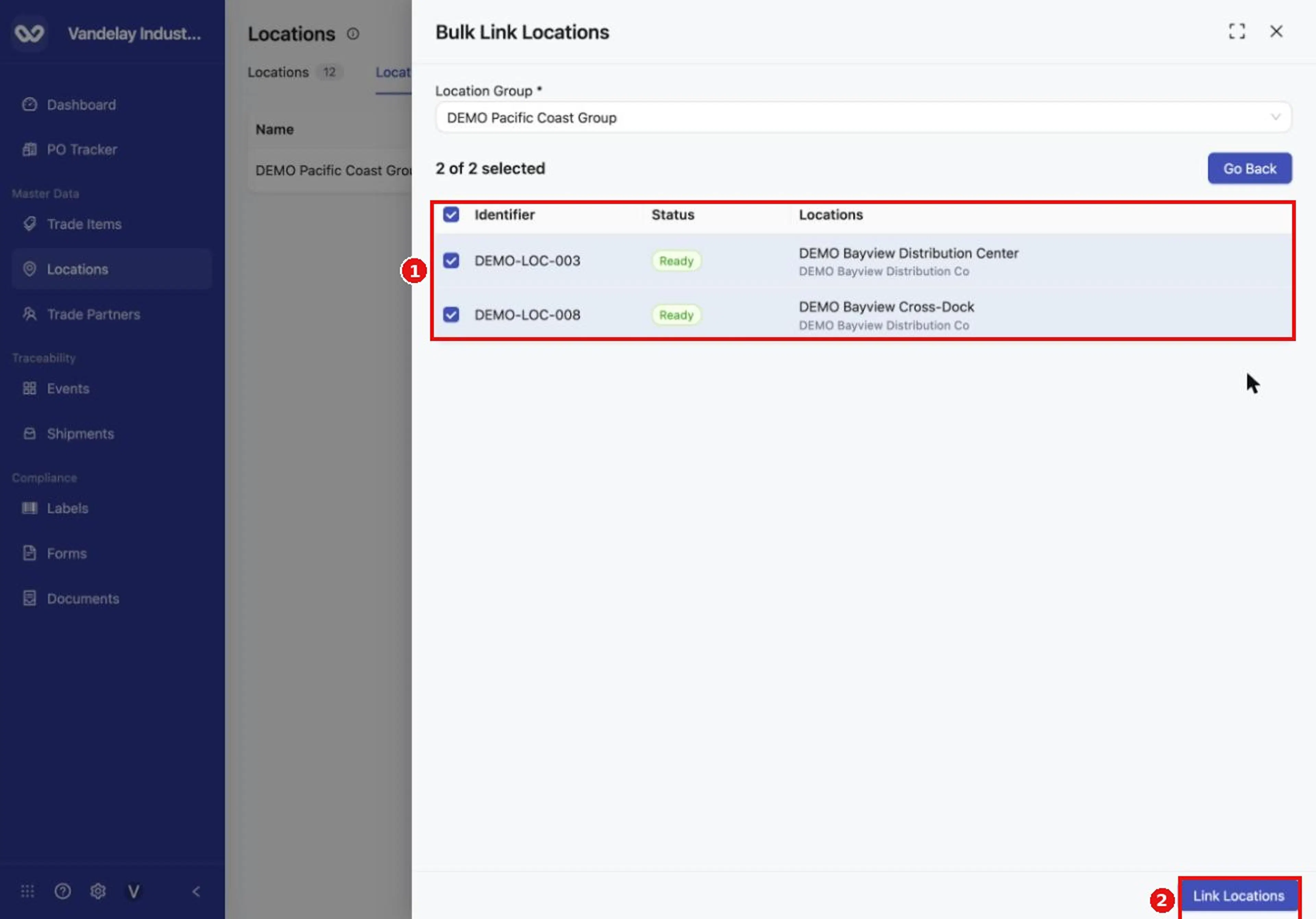1316x919 pixels.
Task: Open Documents in the sidebar
Action: 112,598
